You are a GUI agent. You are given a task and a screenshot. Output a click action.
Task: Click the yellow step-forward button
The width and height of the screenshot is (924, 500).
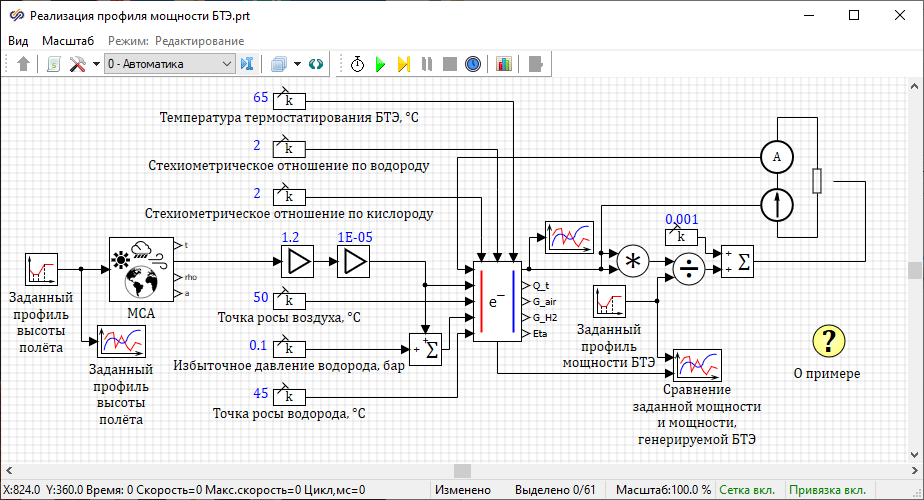[403, 64]
